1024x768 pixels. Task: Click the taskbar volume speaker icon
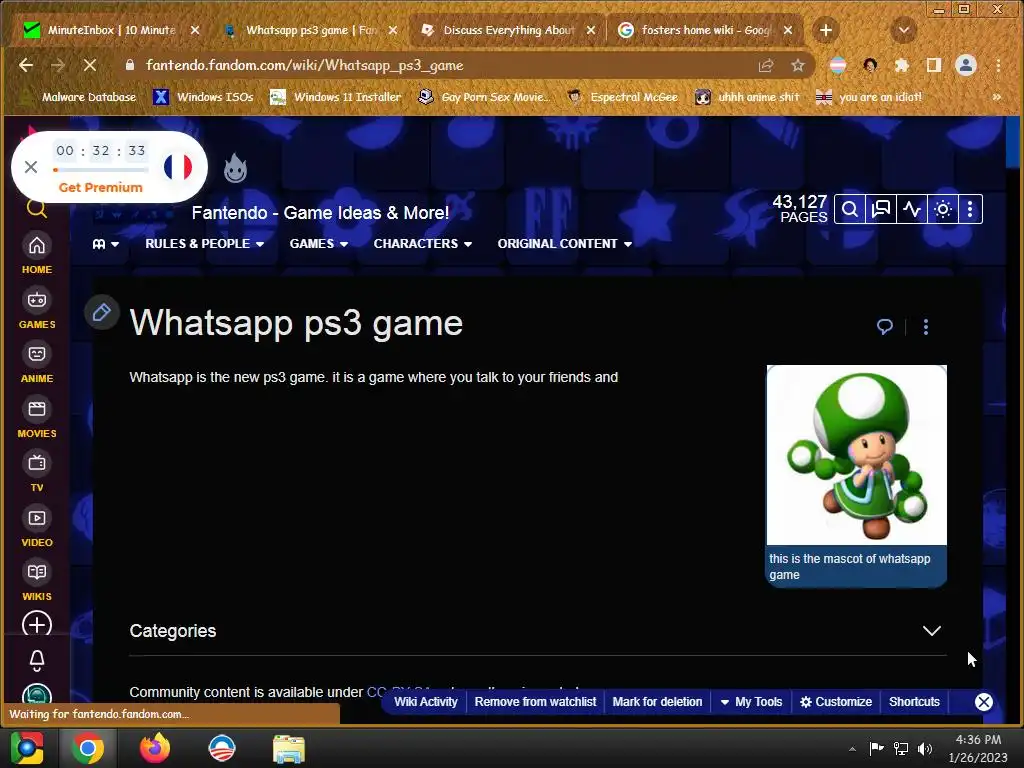click(924, 748)
